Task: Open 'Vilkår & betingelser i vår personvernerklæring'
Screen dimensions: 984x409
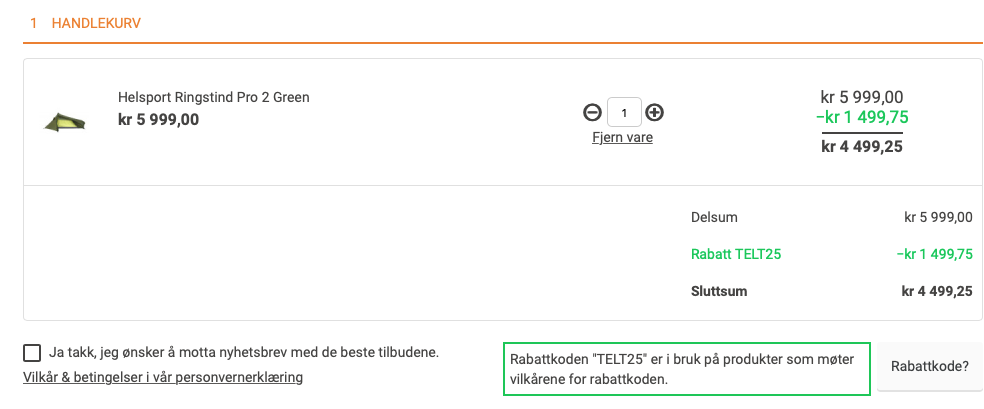Action: pos(163,377)
